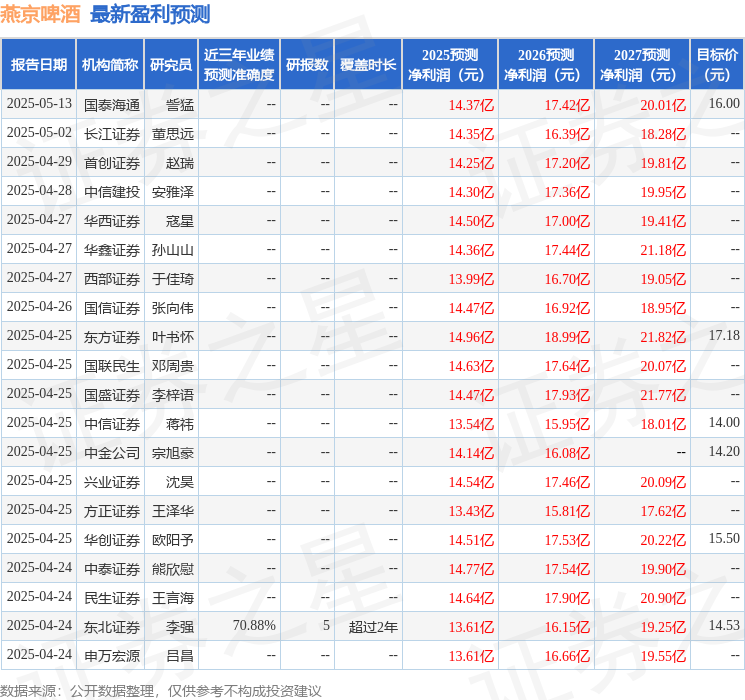Viewport: 745px width, 700px height.
Task: Click the 最新盈利预测 heading
Action: pyautogui.click(x=150, y=14)
